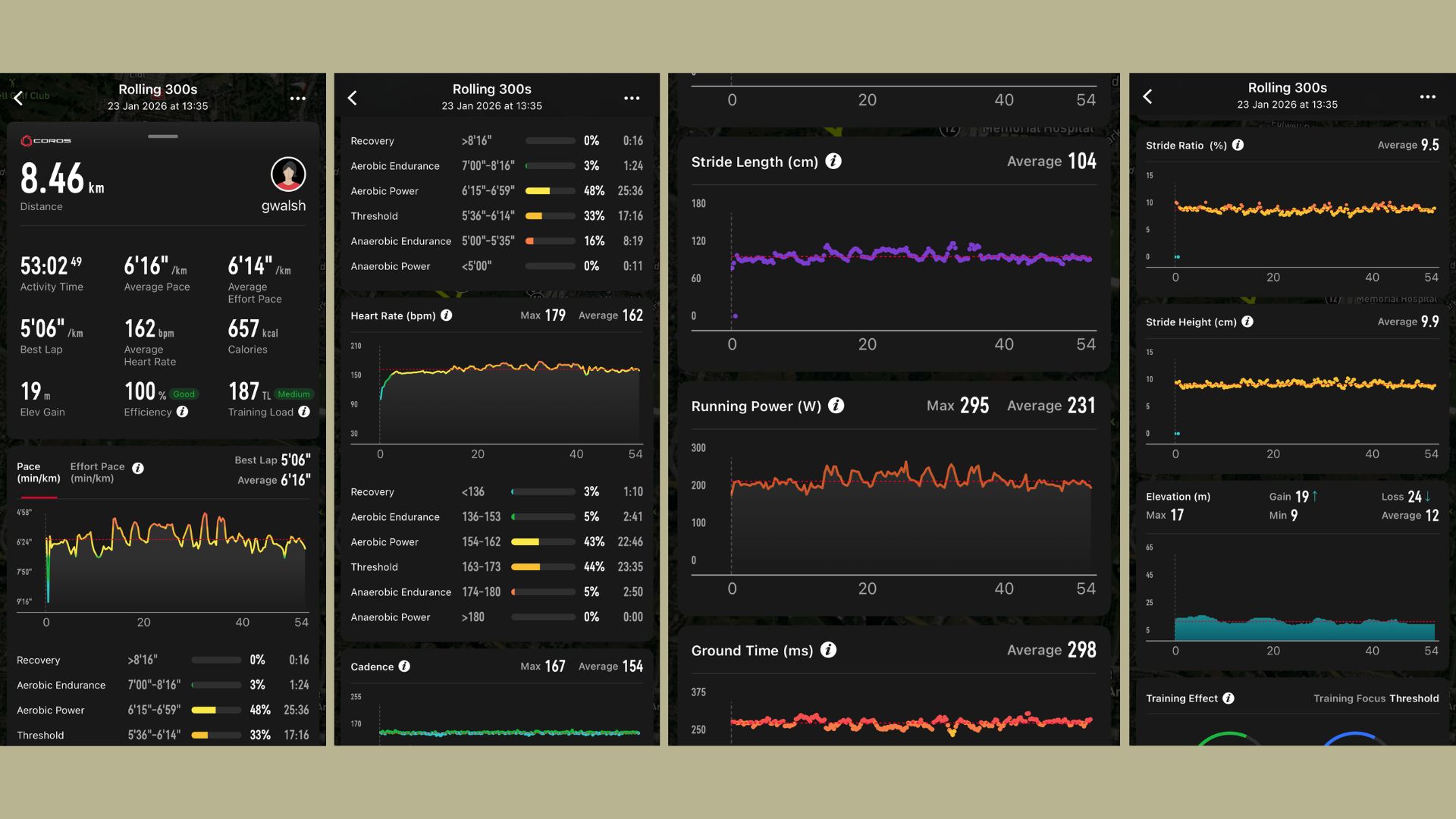Open three-dot menu in first panel header

tap(298, 99)
